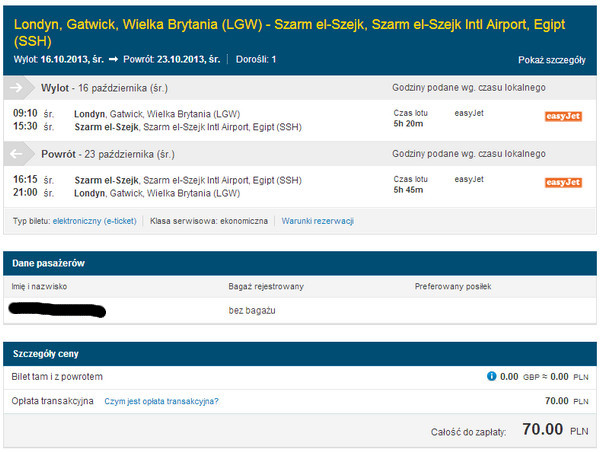600x453 pixels.
Task: Click the '5h 45m' flight duration
Action: point(408,190)
